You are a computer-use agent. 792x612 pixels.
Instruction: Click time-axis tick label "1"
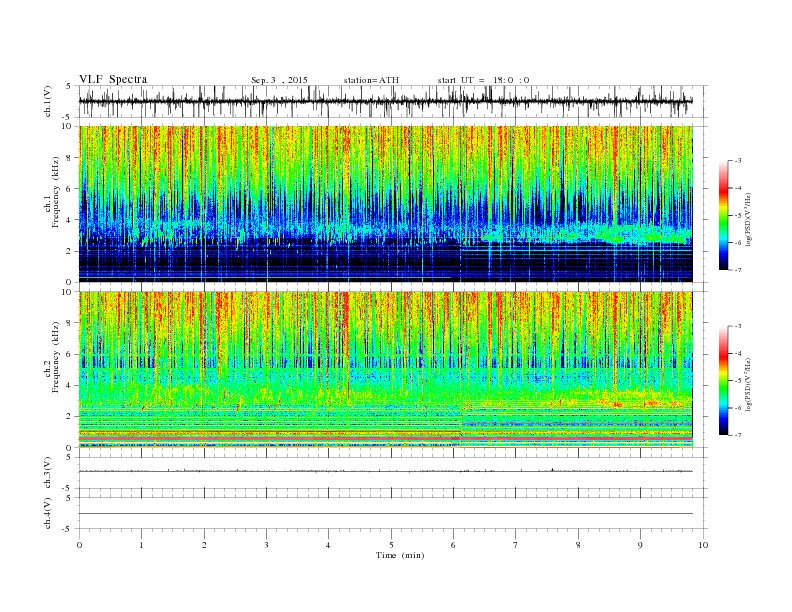tap(141, 545)
